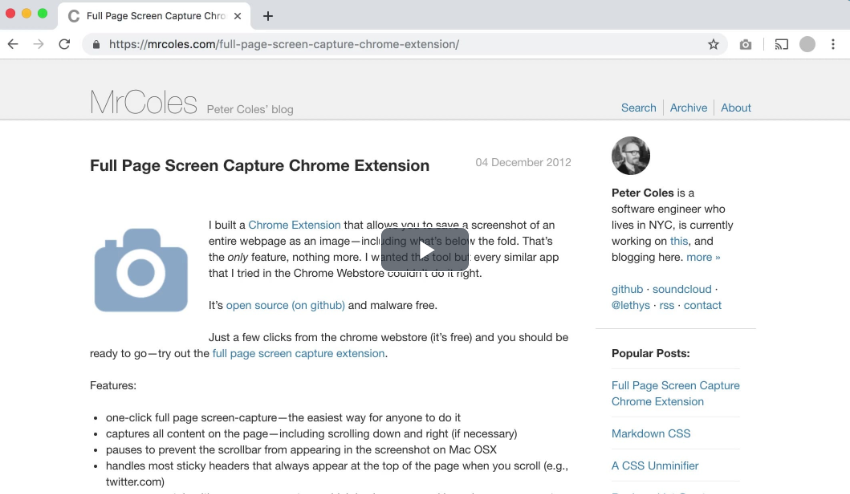Open the Search nav link
Screen dimensions: 850x494
click(x=639, y=108)
